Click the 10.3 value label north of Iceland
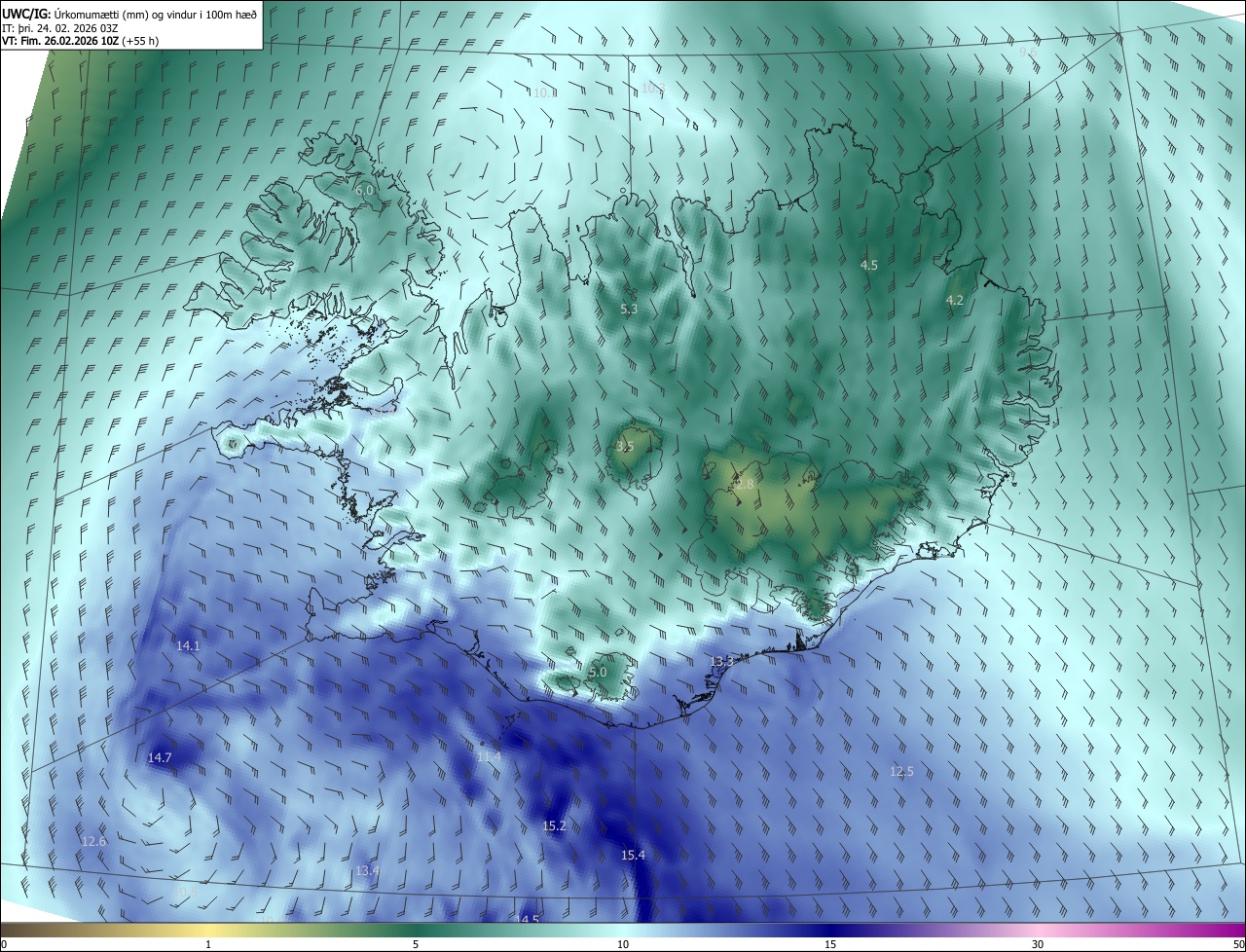This screenshot has width=1246, height=952. tap(653, 89)
